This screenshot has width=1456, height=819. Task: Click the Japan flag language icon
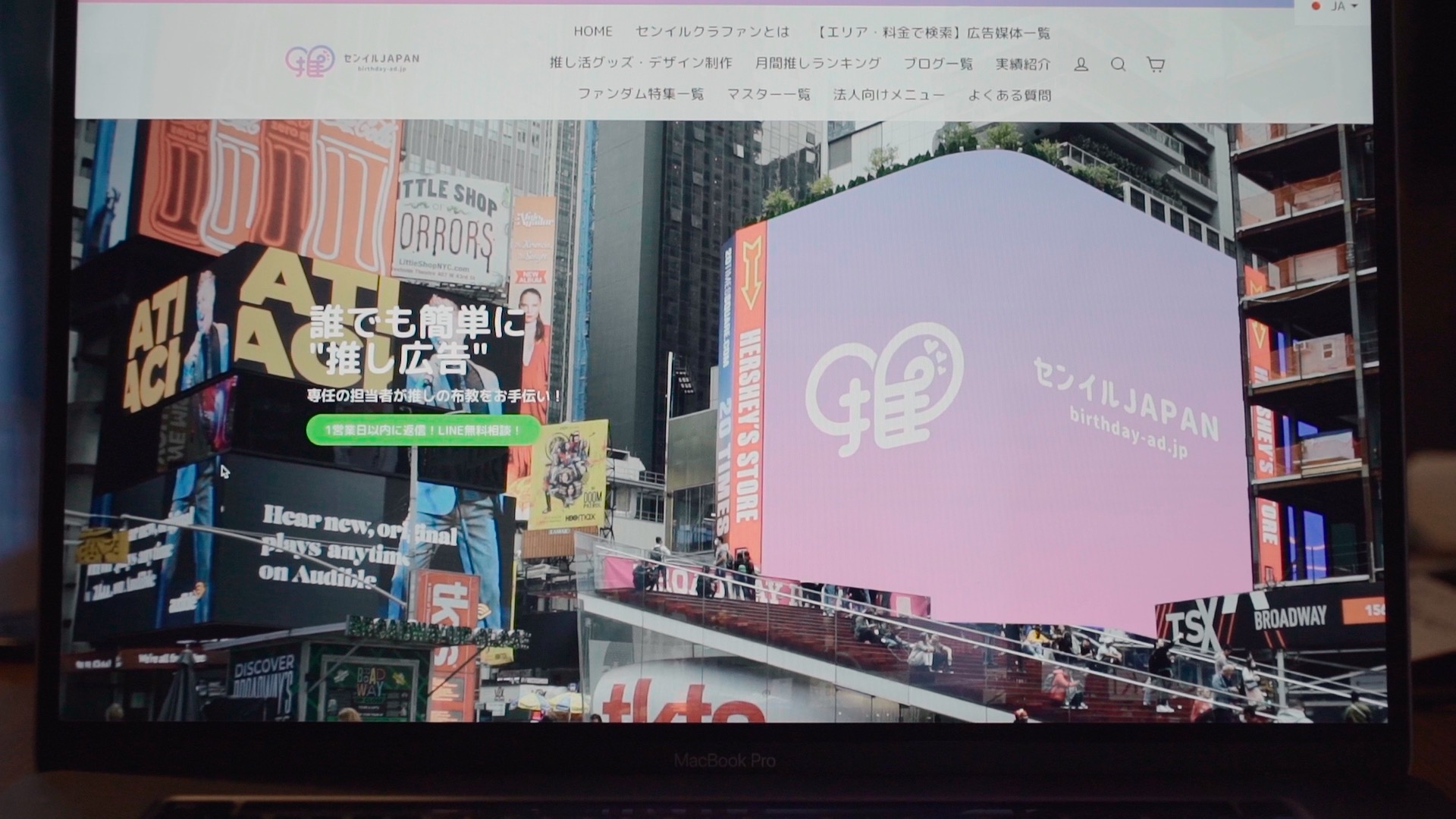(1316, 6)
